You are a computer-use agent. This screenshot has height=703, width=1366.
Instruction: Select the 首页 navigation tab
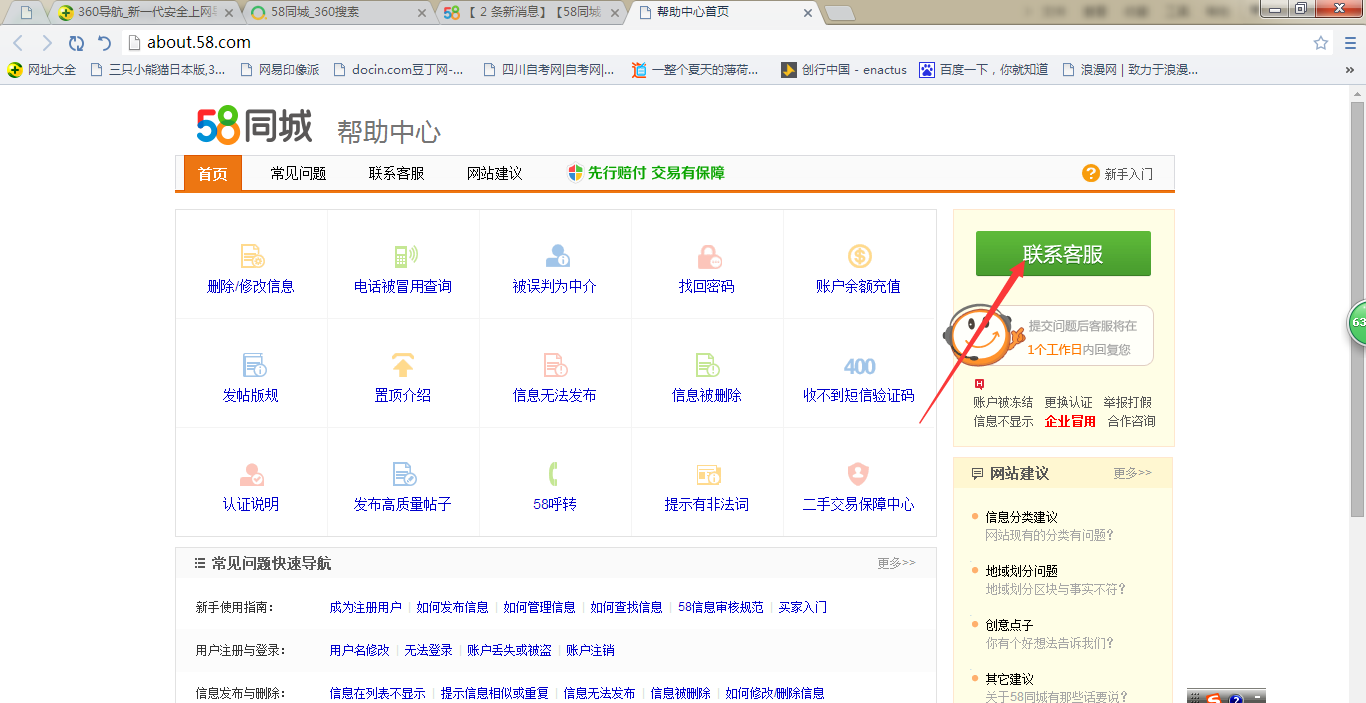point(213,173)
